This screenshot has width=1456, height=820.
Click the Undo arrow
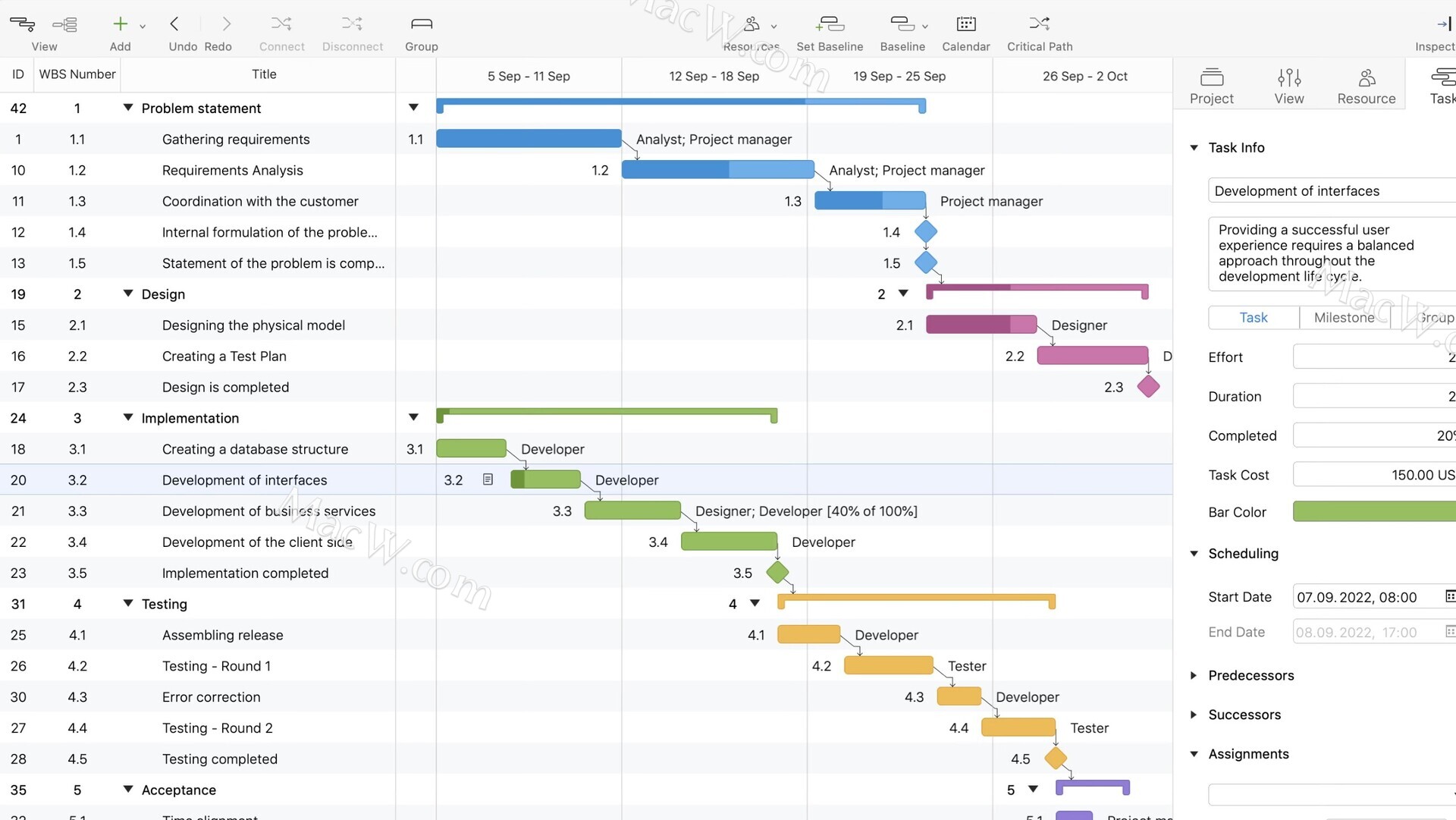pyautogui.click(x=174, y=24)
